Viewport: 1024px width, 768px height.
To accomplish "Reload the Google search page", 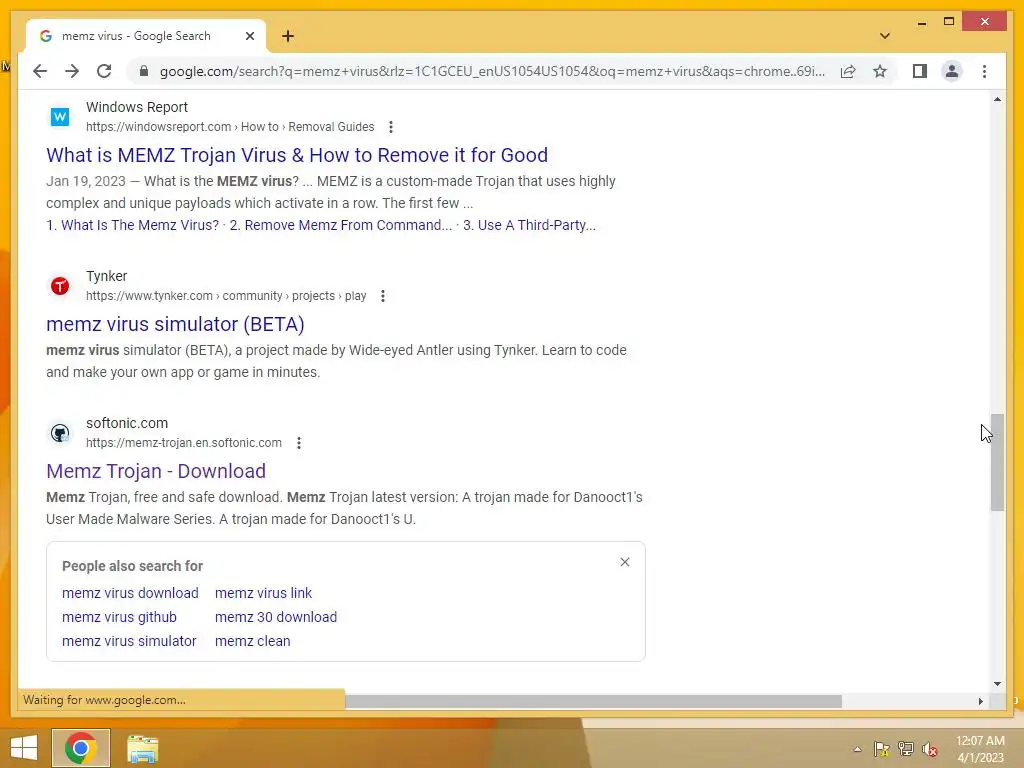I will point(104,71).
